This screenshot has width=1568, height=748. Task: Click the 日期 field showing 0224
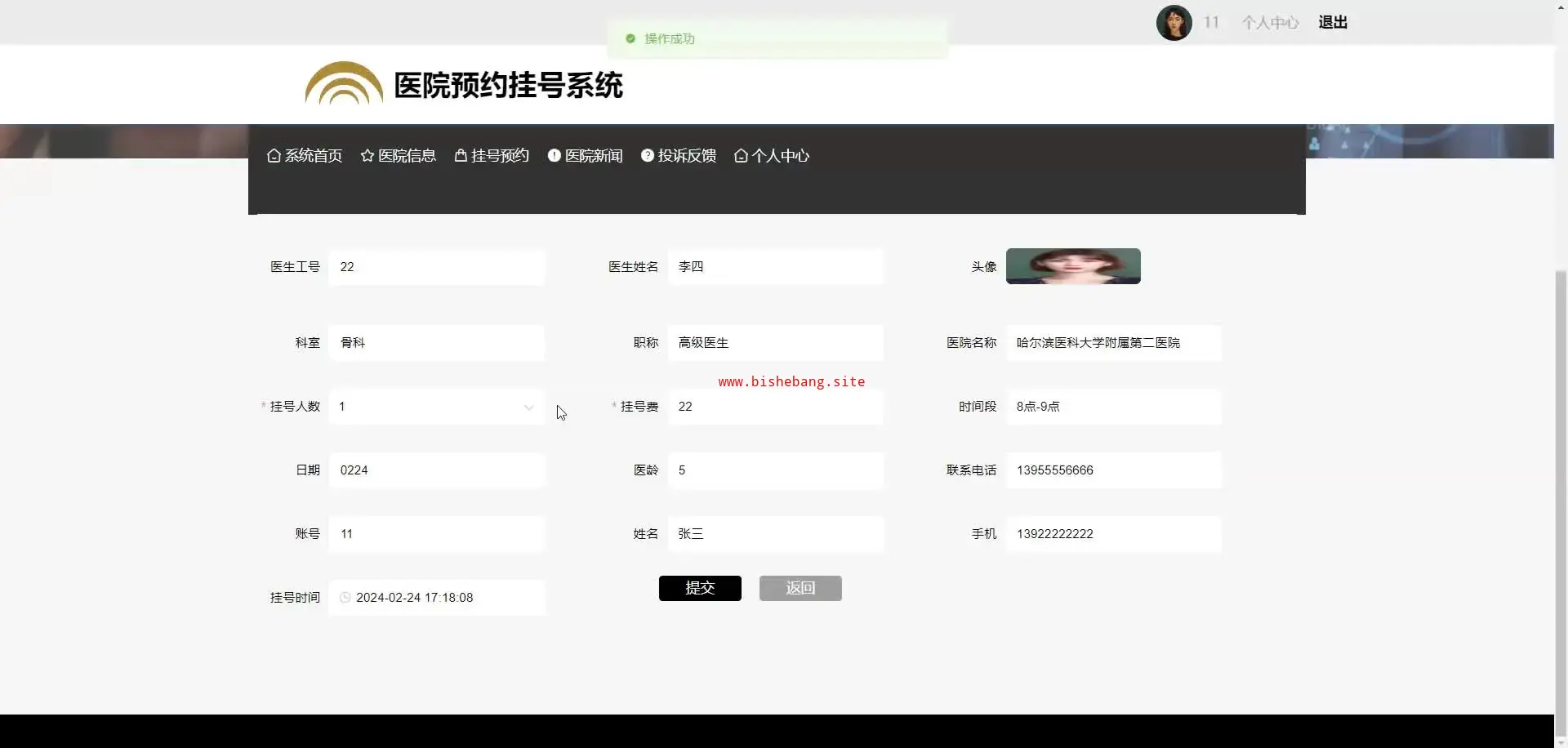(436, 470)
